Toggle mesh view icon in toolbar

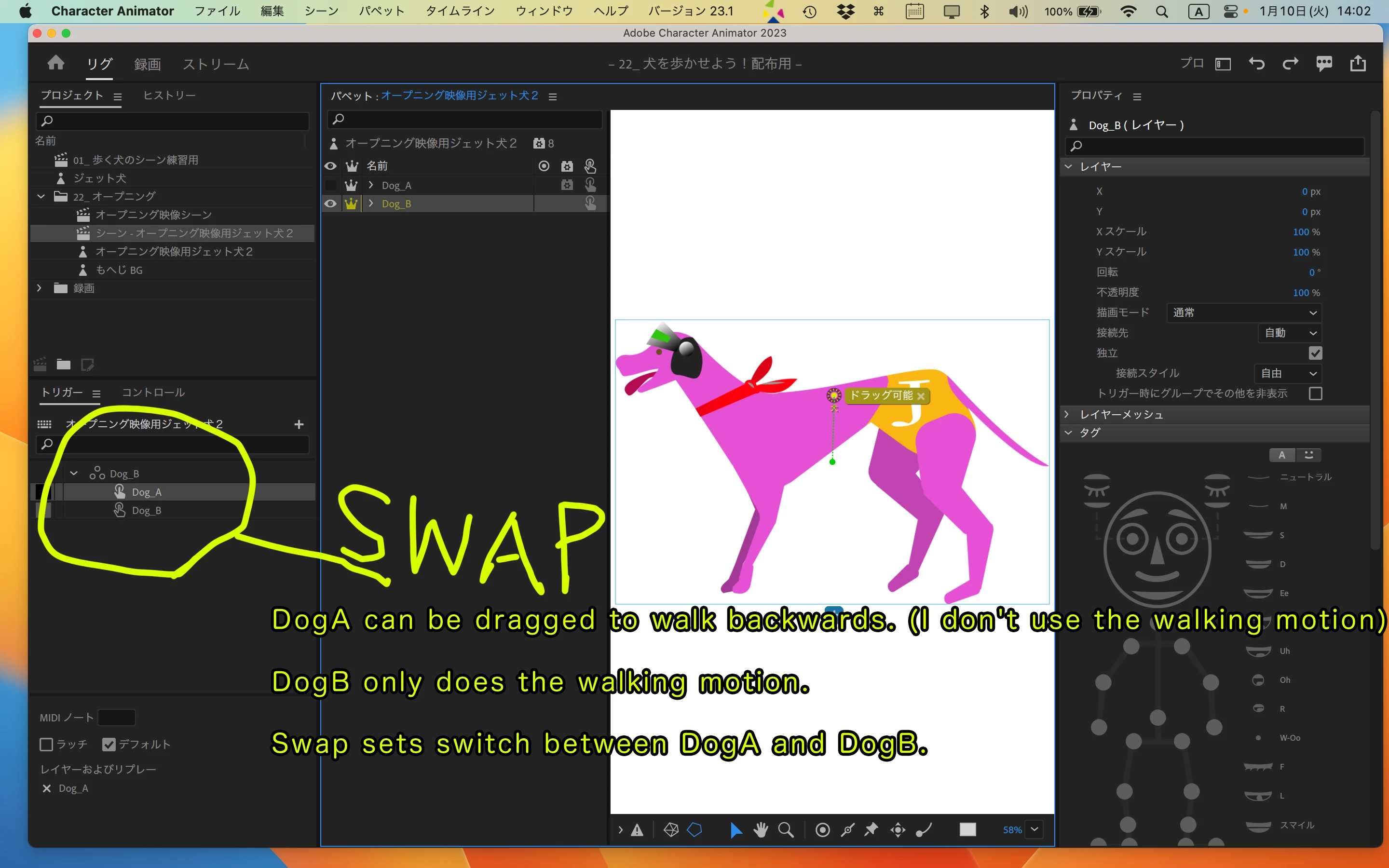click(670, 829)
